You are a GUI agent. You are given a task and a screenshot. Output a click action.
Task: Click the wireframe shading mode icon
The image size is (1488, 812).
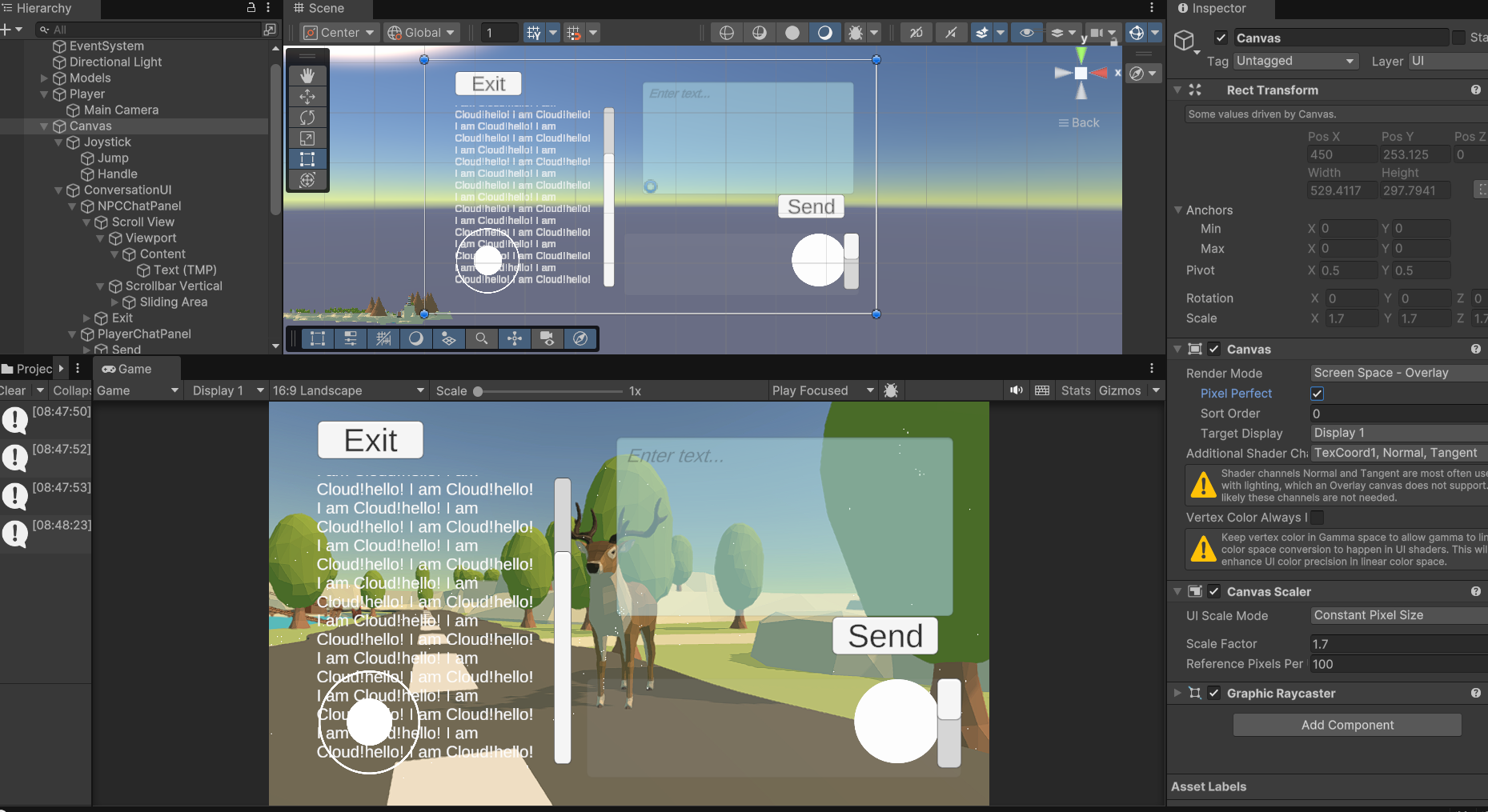pyautogui.click(x=727, y=33)
